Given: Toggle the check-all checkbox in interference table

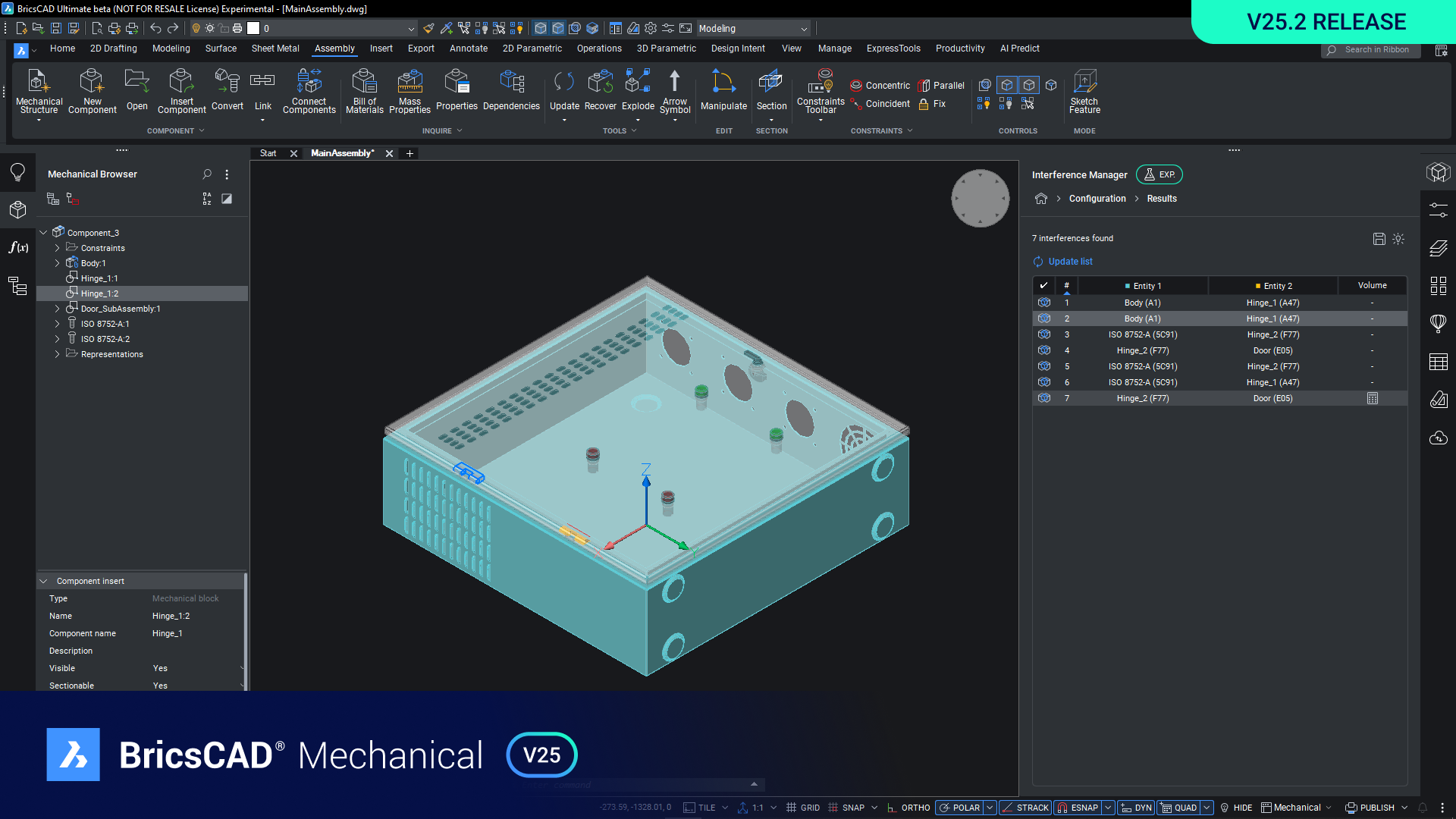Looking at the screenshot, I should pyautogui.click(x=1043, y=286).
